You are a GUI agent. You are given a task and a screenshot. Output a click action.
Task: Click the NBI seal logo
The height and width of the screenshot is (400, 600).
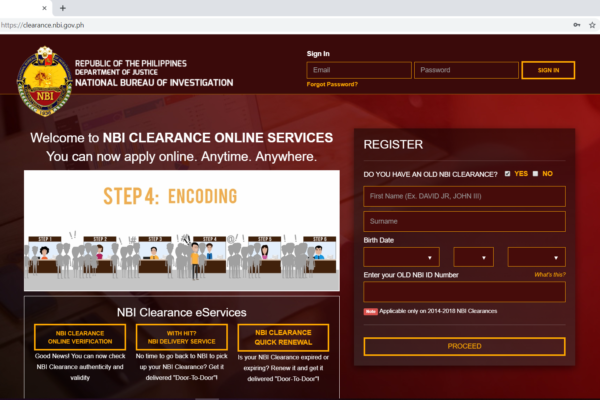[45, 81]
